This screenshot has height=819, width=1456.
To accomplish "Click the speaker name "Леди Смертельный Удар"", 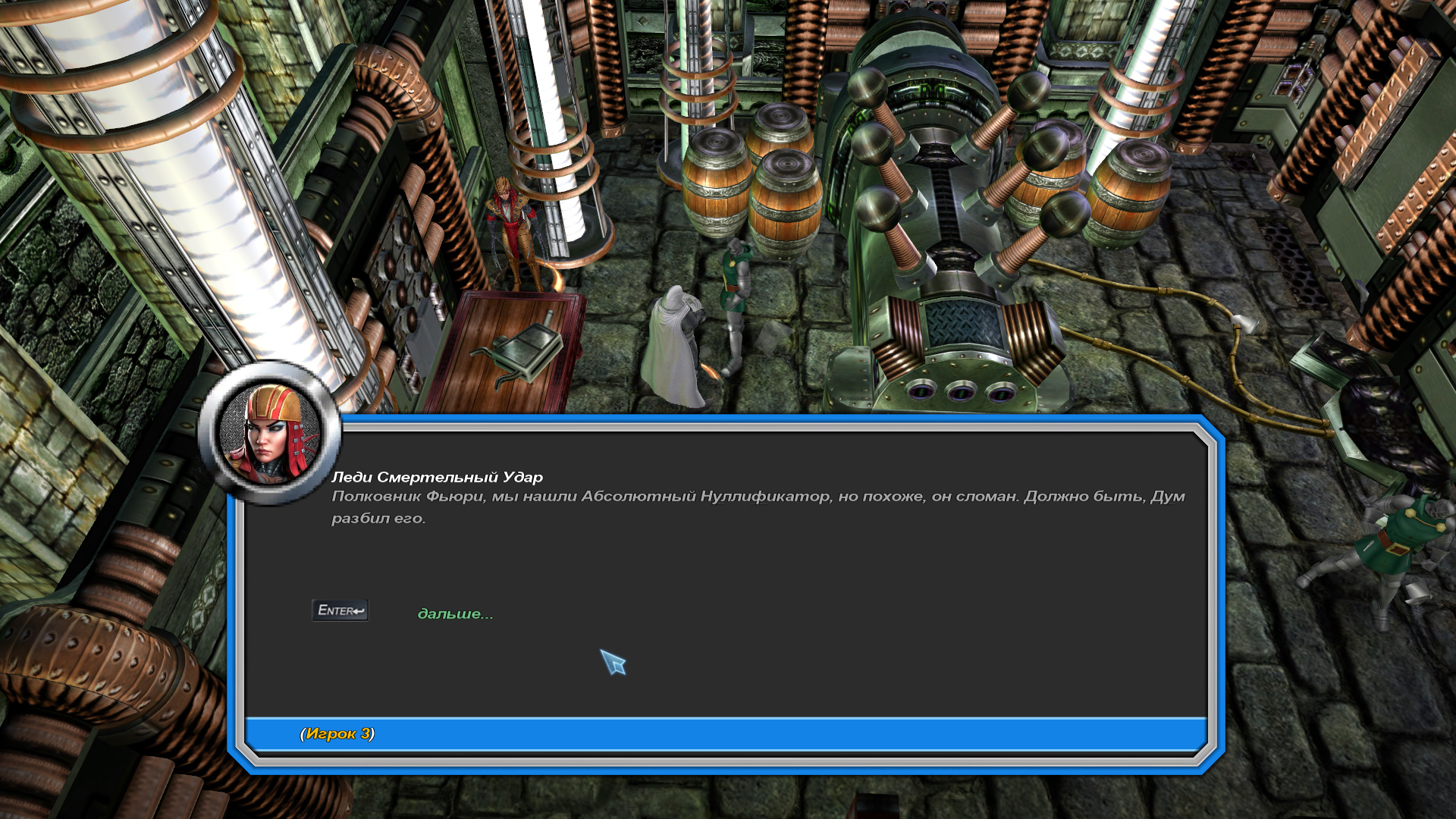I will click(437, 477).
